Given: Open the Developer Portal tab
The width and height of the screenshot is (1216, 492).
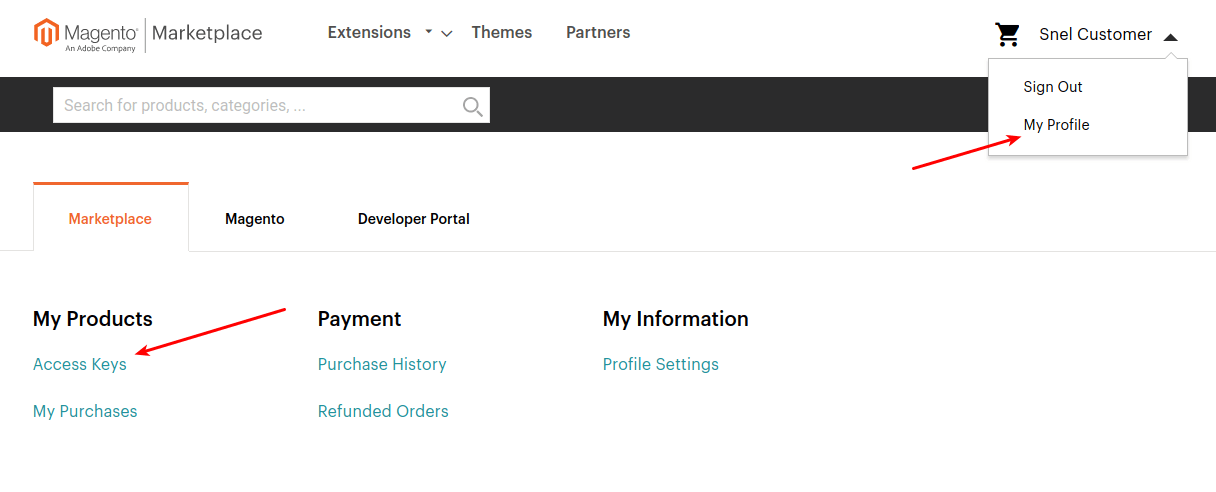Looking at the screenshot, I should pyautogui.click(x=414, y=219).
